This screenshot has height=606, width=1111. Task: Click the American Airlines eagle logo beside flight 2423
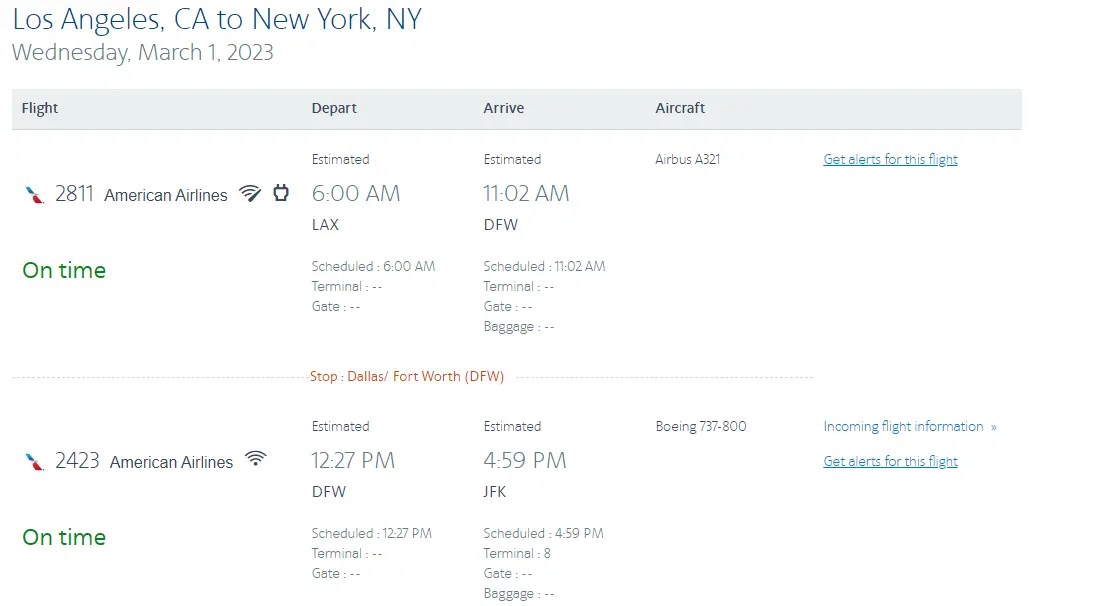[32, 461]
